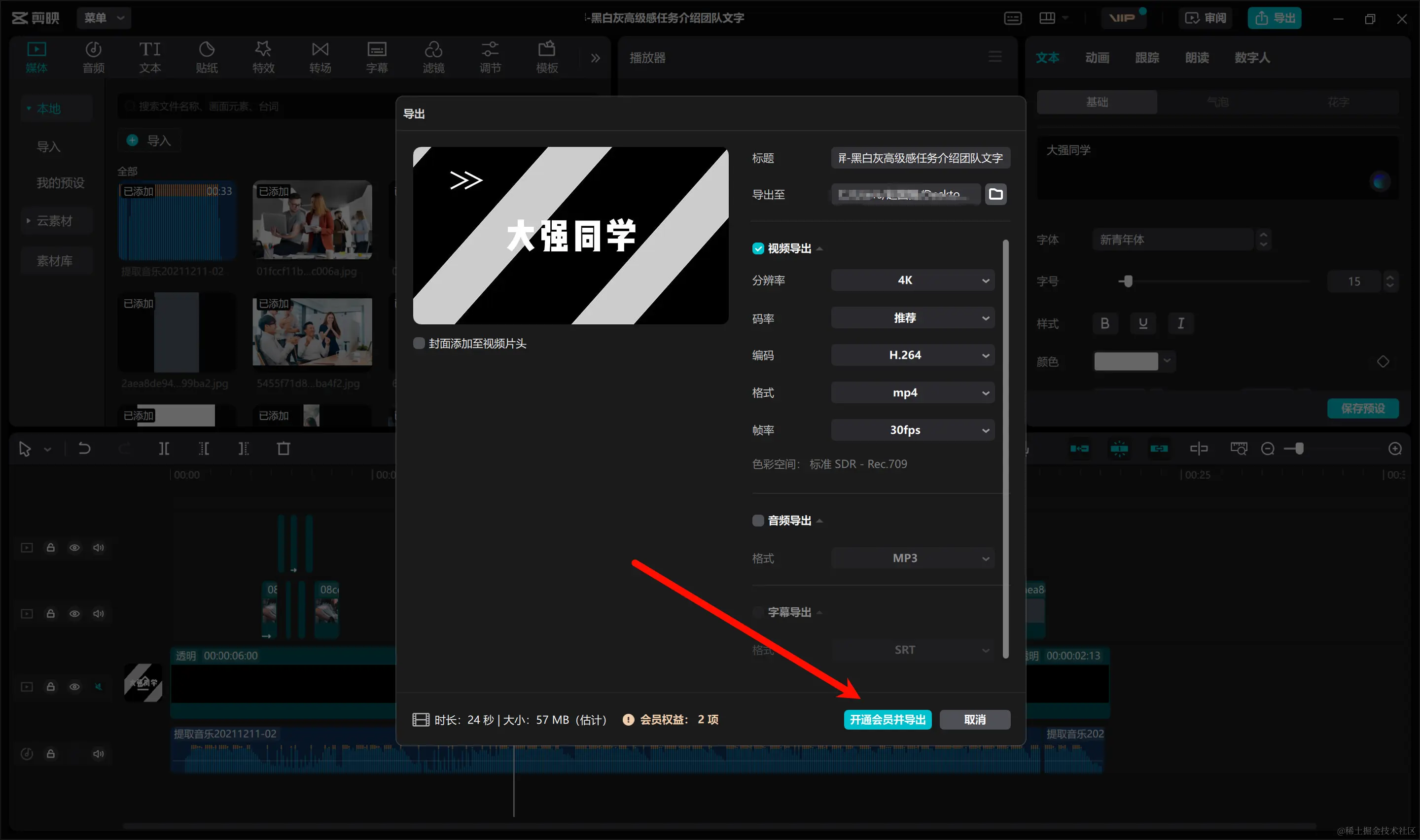1420x840 pixels.
Task: Open the 编码 H.264 dropdown
Action: click(912, 355)
